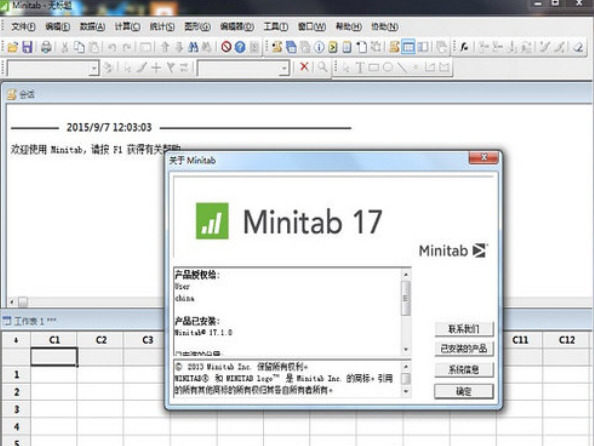Cancel with the red prohibited circle icon
This screenshot has height=446, width=594.
[226, 47]
